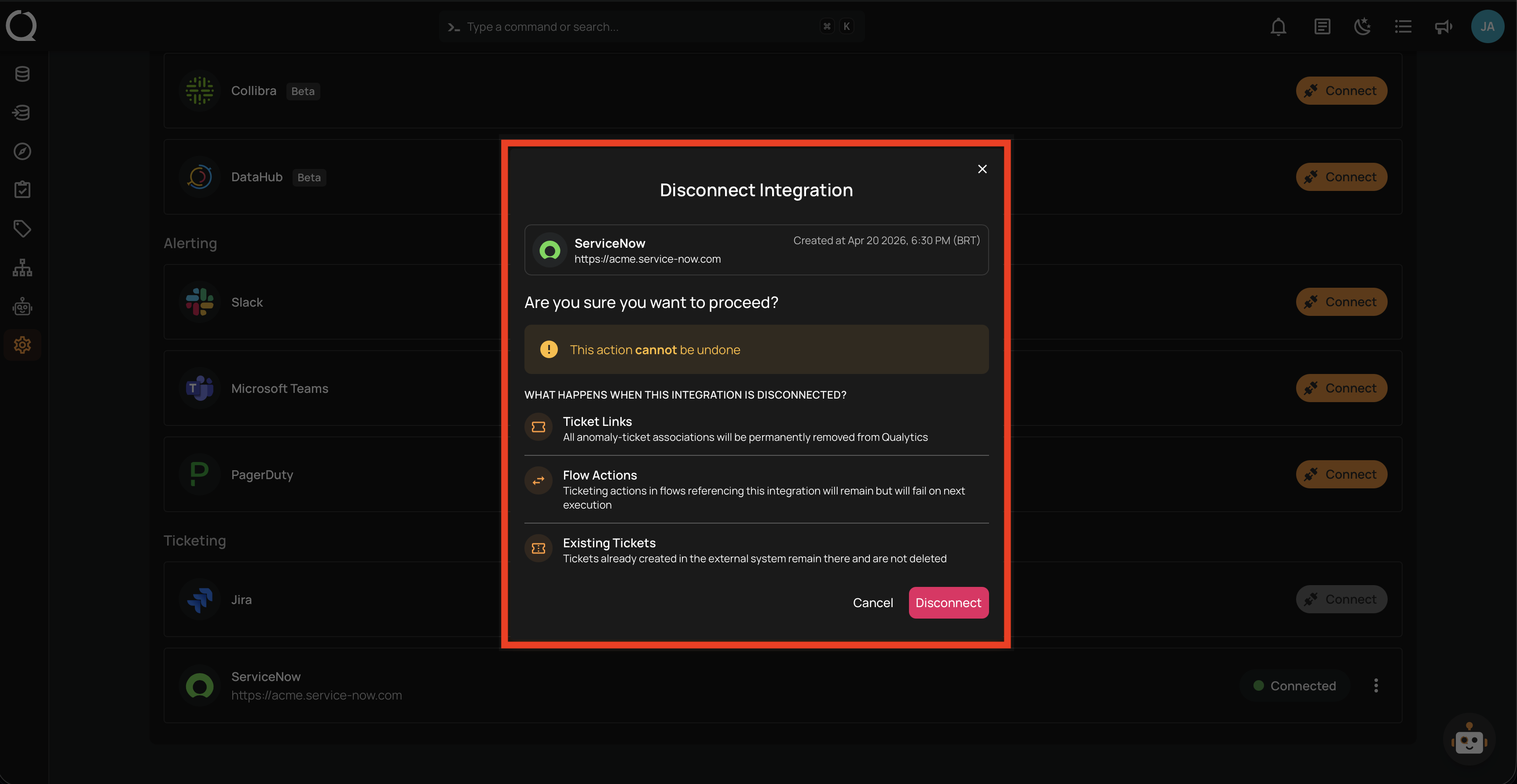Click Connect for Microsoft Teams
Screen dimensions: 1517x784
click(1341, 388)
